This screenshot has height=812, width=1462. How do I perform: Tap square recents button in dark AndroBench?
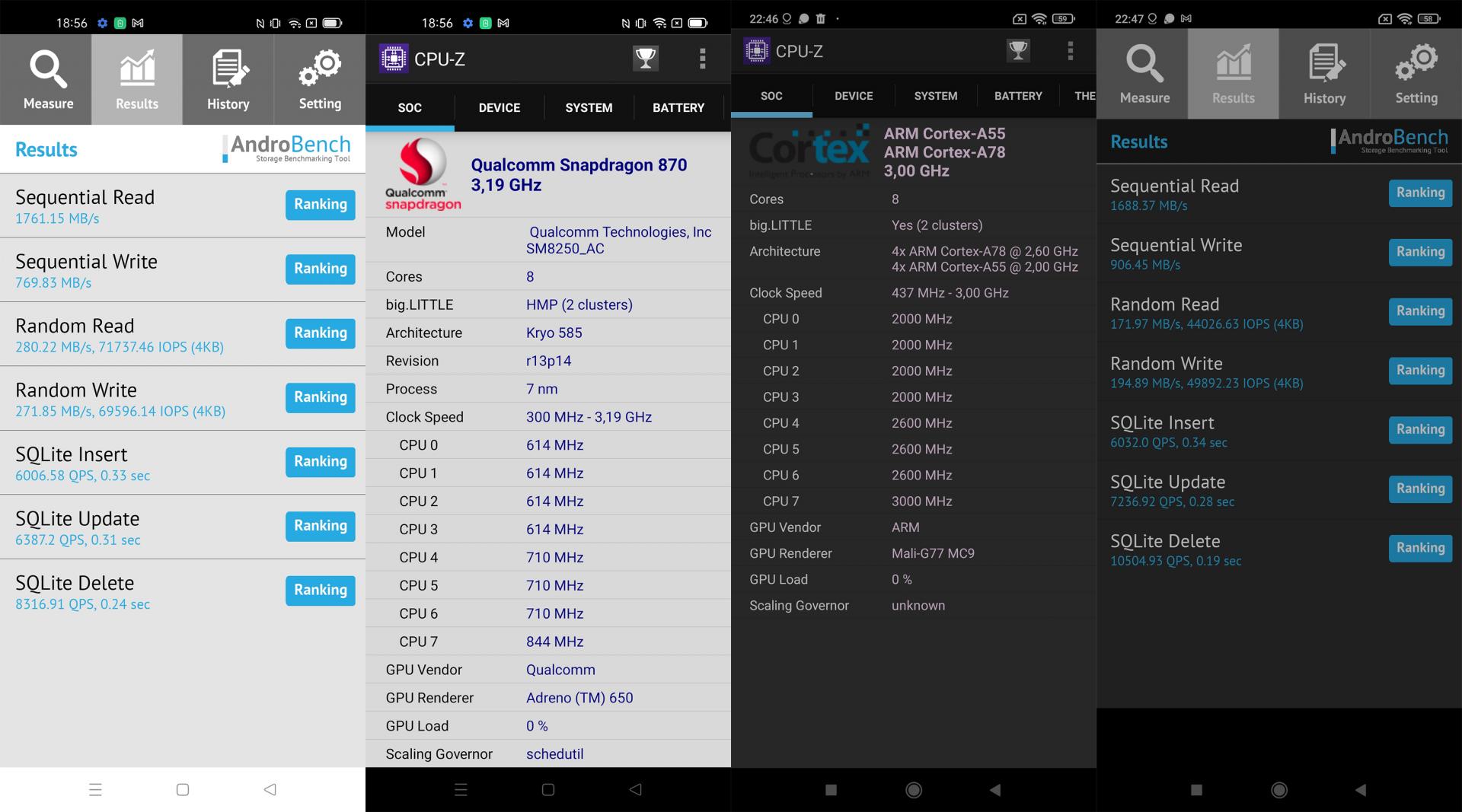pos(1196,790)
